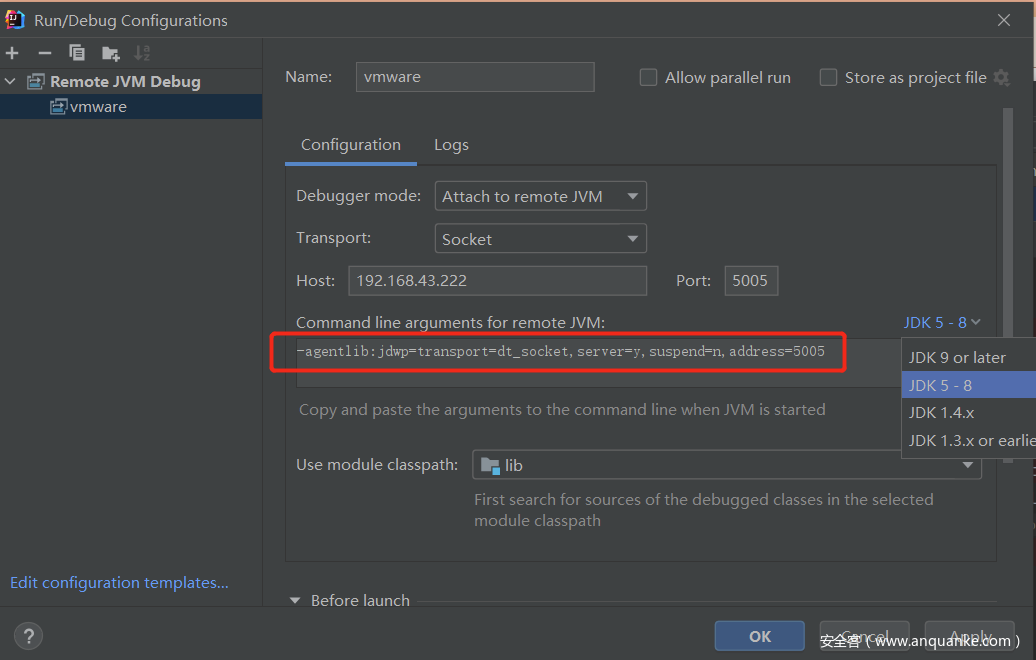The height and width of the screenshot is (660, 1036).
Task: Choose JDK 9 or later from list
Action: coord(957,358)
